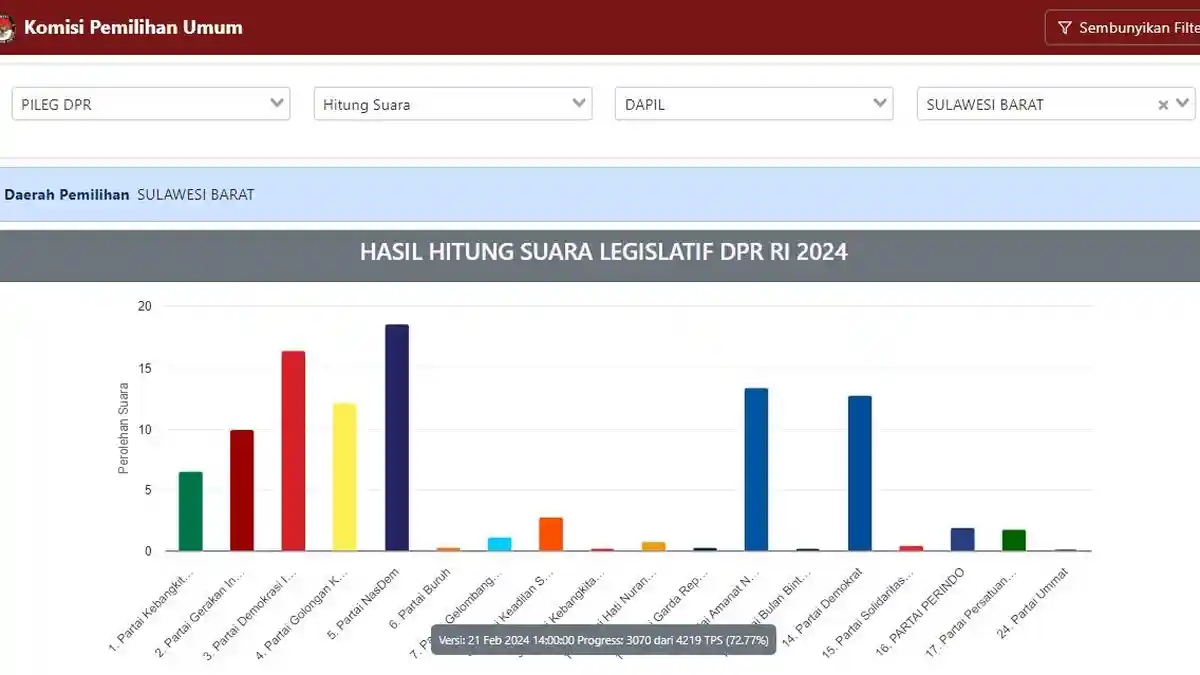Expand the Hitung Suara dropdown
Viewport: 1200px width, 675px height.
453,104
